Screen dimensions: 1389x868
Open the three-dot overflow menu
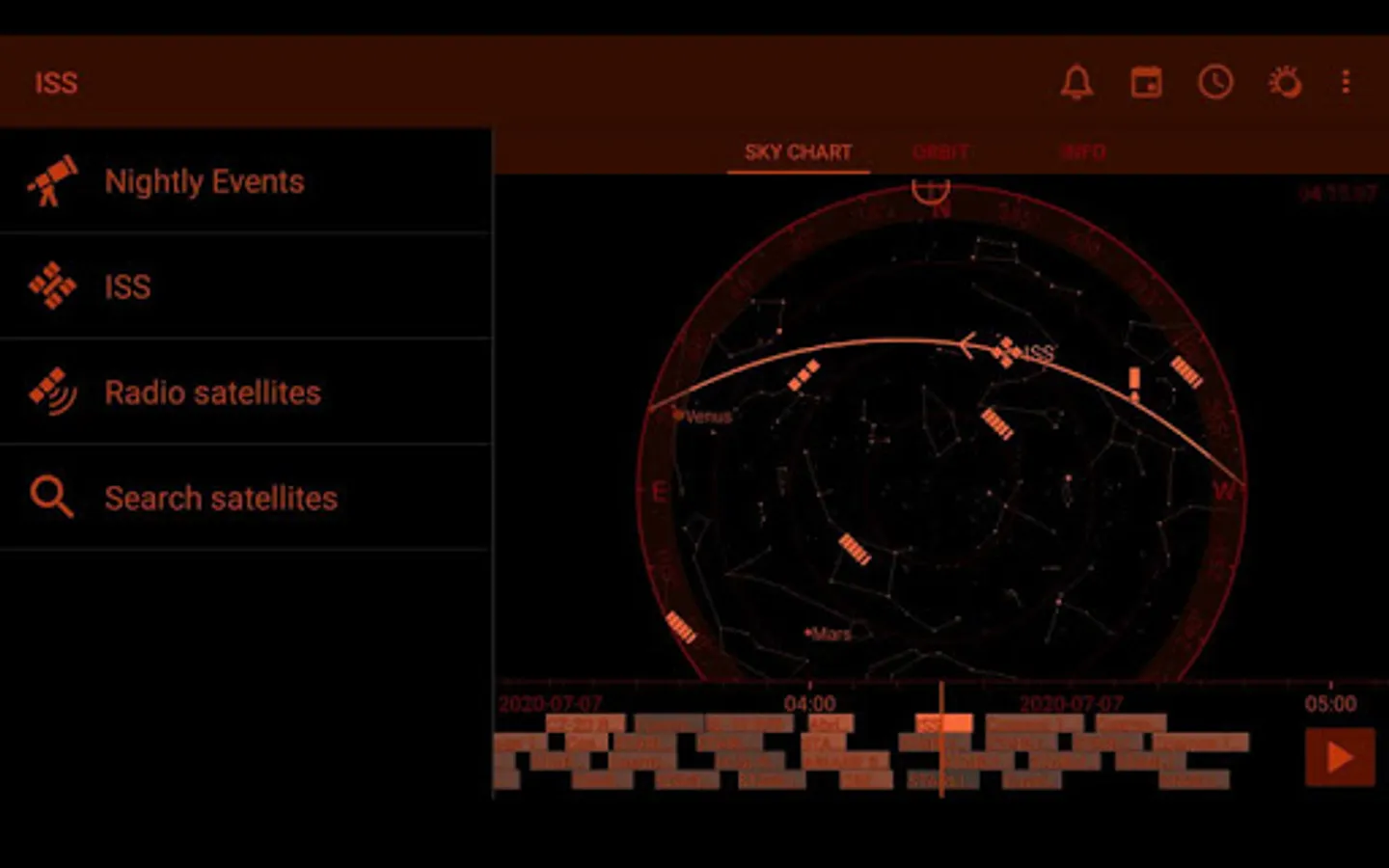point(1346,82)
